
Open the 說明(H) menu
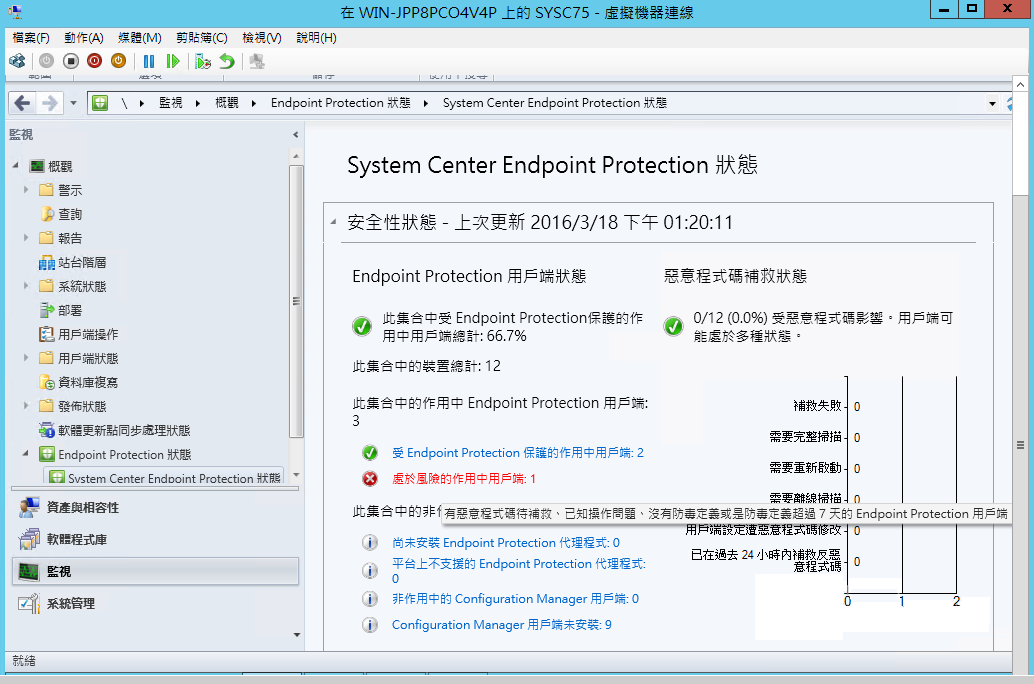tap(317, 38)
